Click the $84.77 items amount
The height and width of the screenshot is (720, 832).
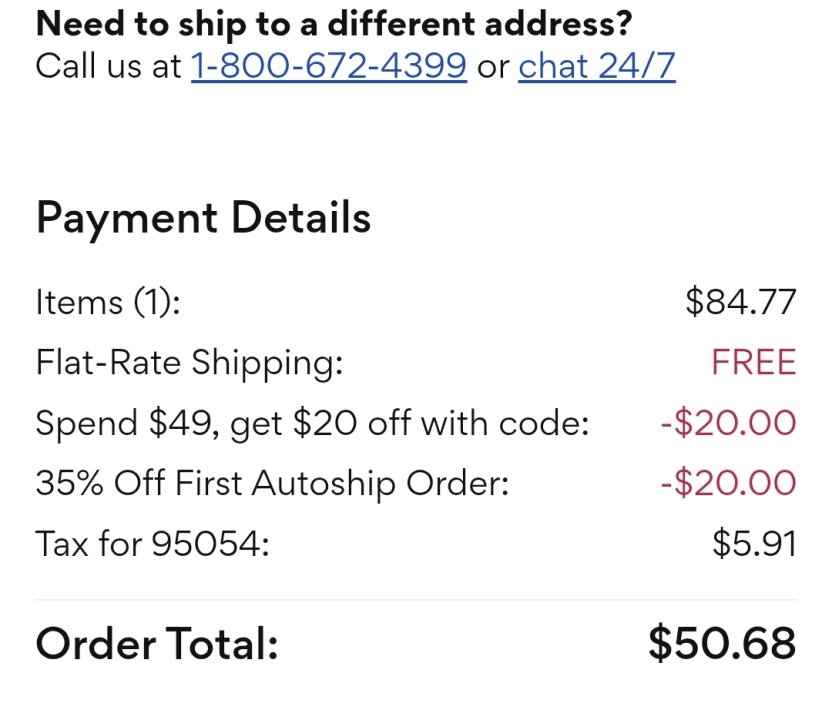[x=740, y=301]
